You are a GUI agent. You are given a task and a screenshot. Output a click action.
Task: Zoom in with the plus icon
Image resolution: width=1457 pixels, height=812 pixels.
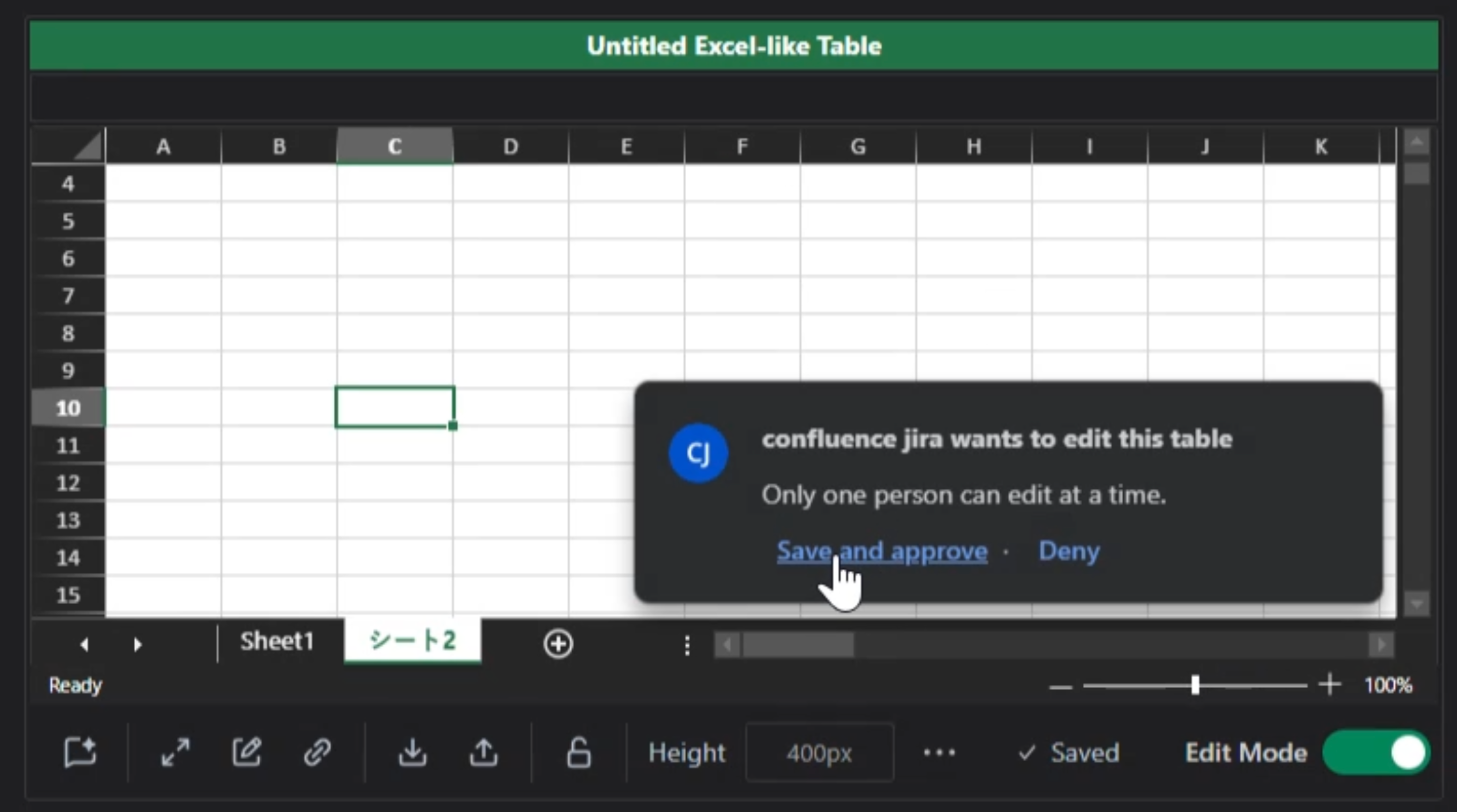click(x=1329, y=685)
